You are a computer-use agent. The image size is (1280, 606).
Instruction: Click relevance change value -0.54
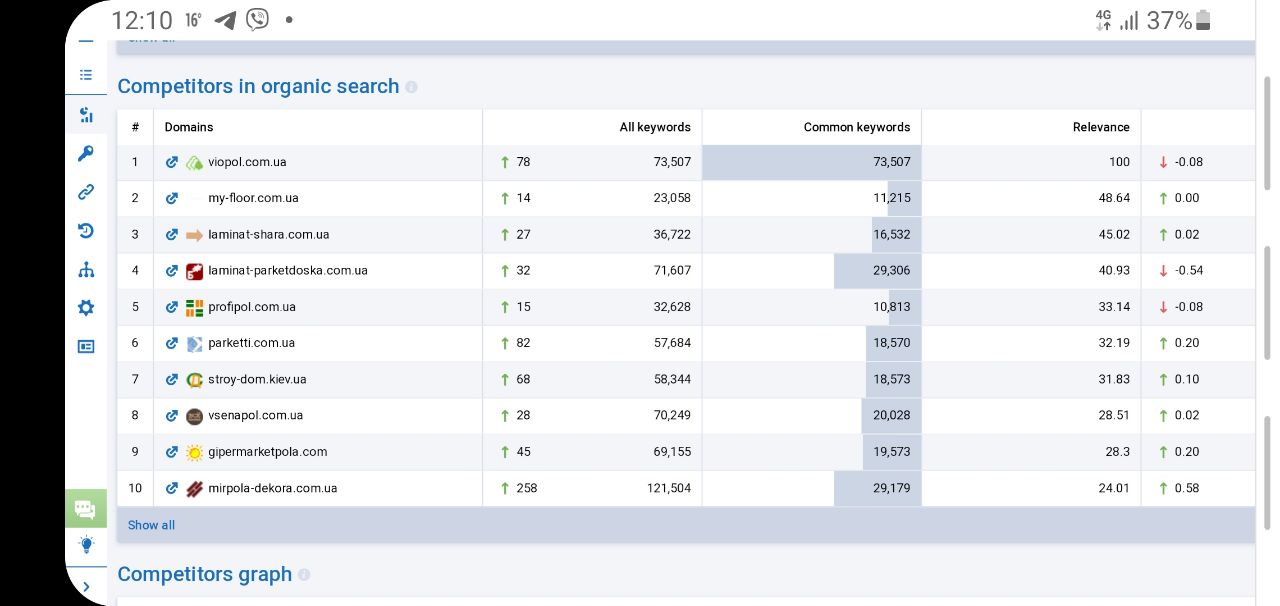(x=1189, y=271)
